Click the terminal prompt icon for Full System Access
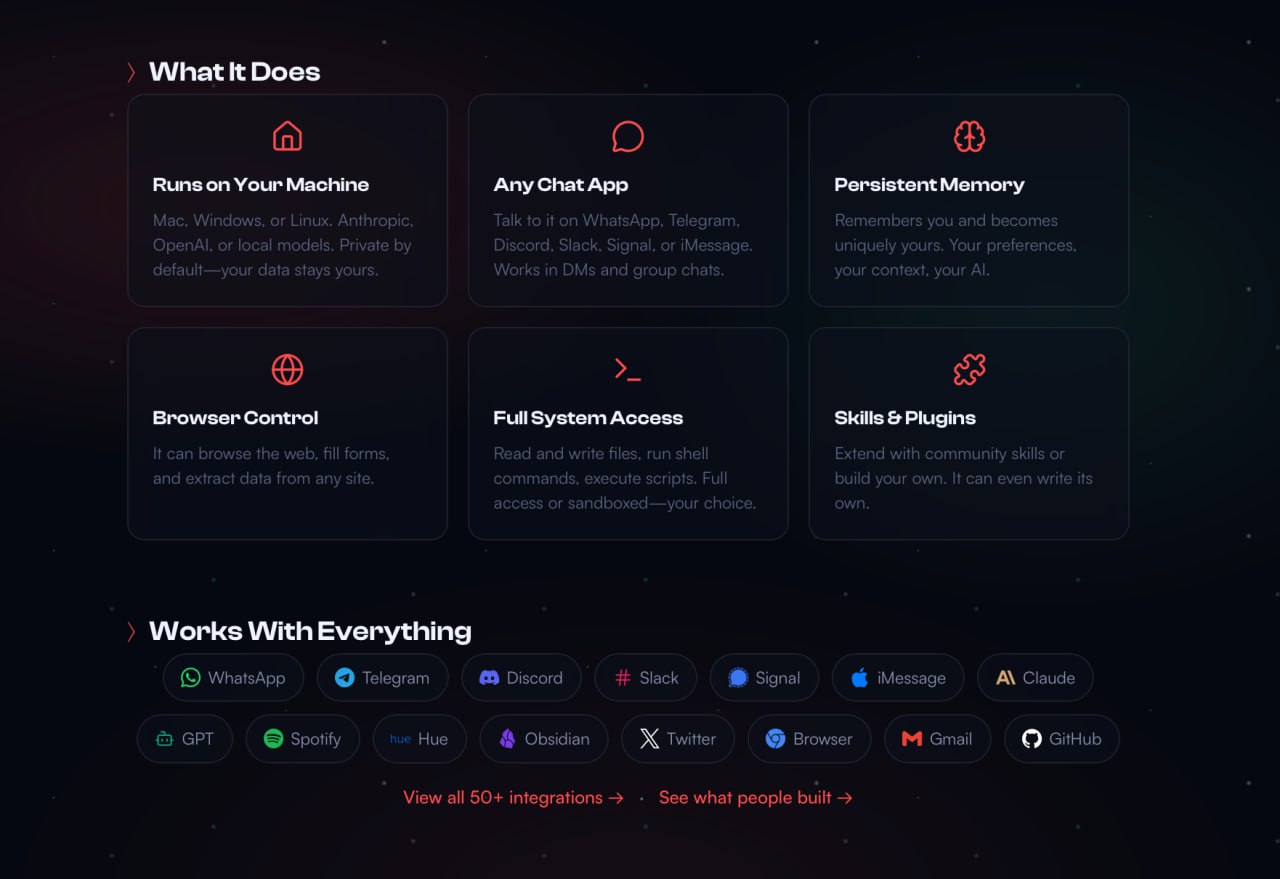This screenshot has width=1280, height=879. click(x=628, y=370)
